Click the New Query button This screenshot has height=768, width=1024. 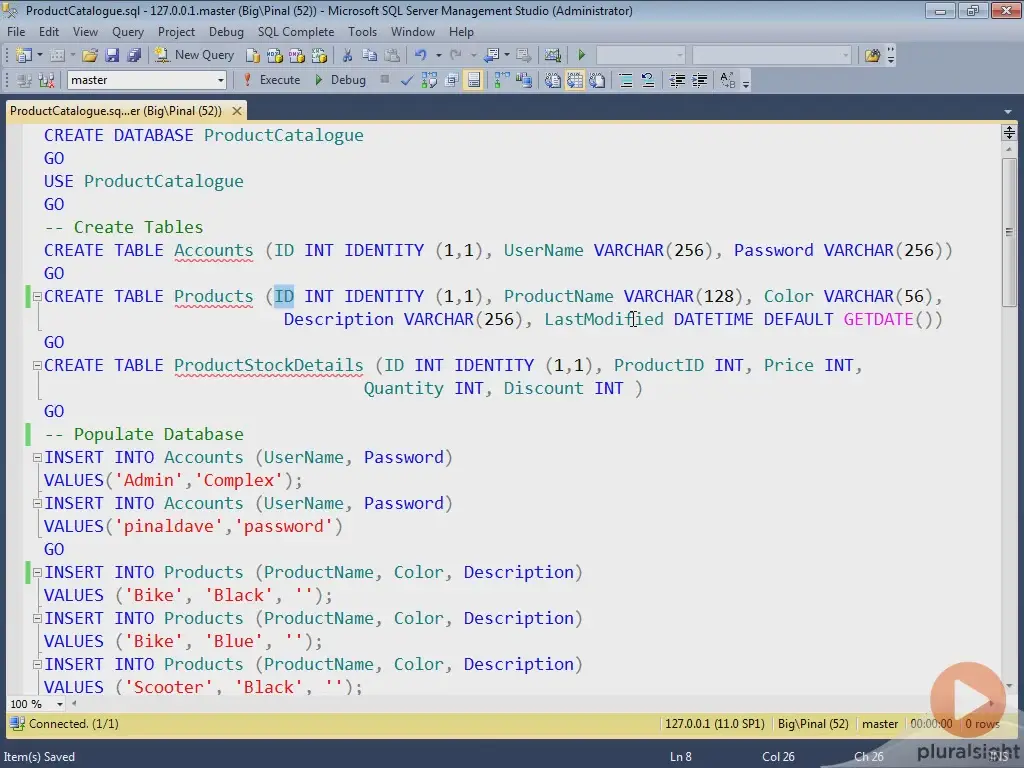pos(194,56)
